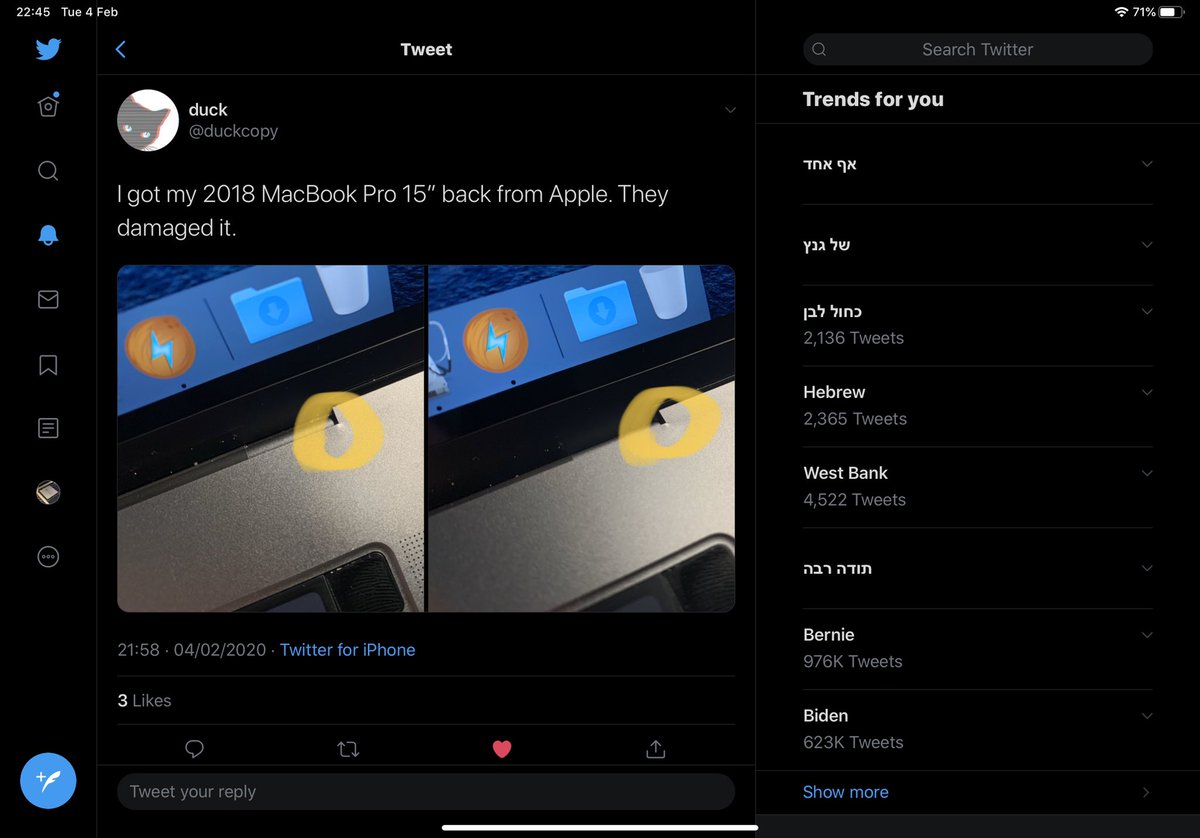Expand options chevron for West Bank trend
The image size is (1200, 838).
[x=1147, y=473]
